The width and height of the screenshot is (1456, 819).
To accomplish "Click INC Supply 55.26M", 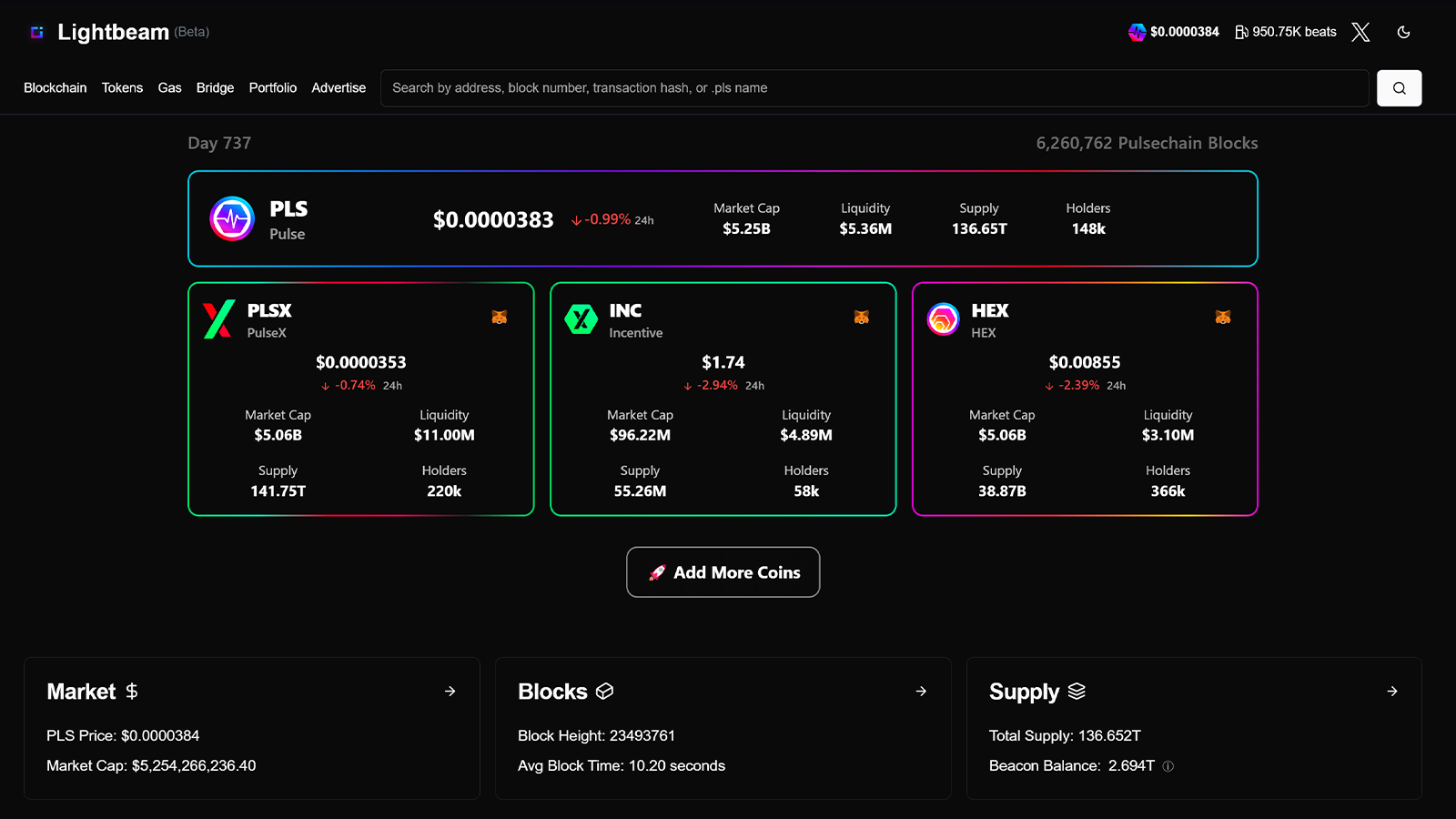I will coord(641,491).
